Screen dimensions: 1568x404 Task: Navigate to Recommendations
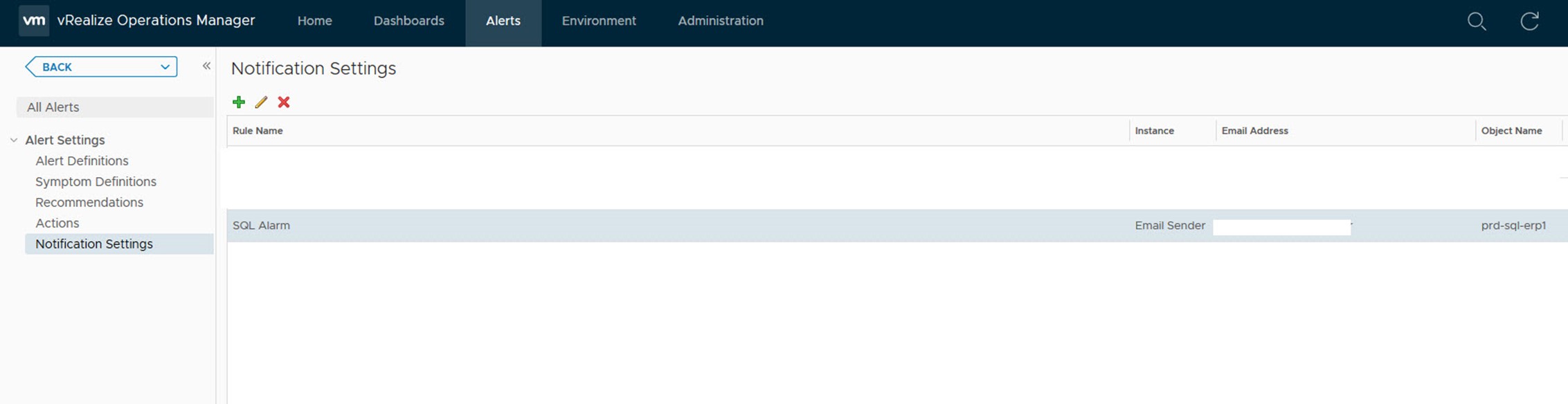pyautogui.click(x=89, y=202)
